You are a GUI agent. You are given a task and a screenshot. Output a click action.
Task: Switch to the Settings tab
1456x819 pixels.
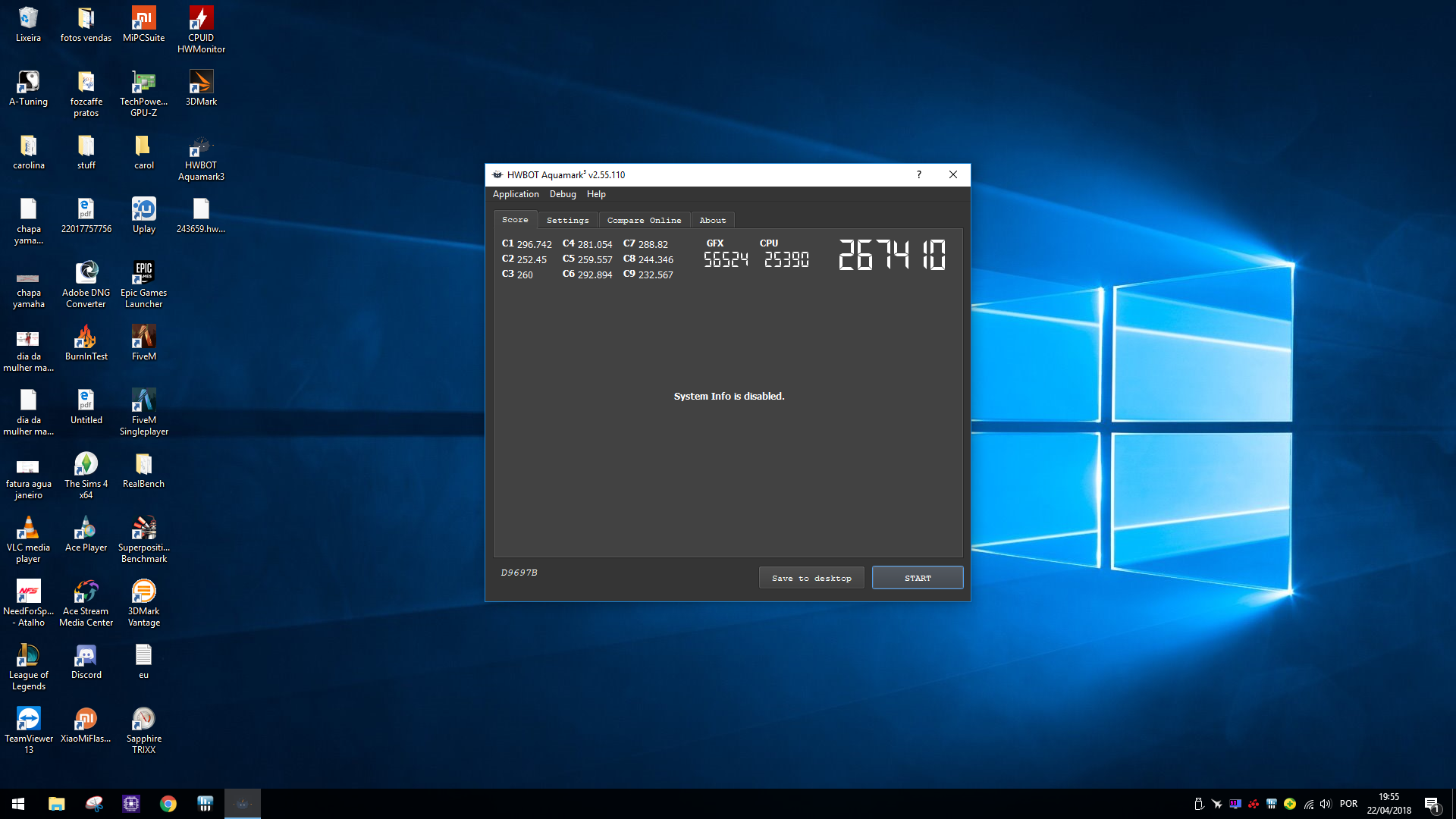[567, 220]
